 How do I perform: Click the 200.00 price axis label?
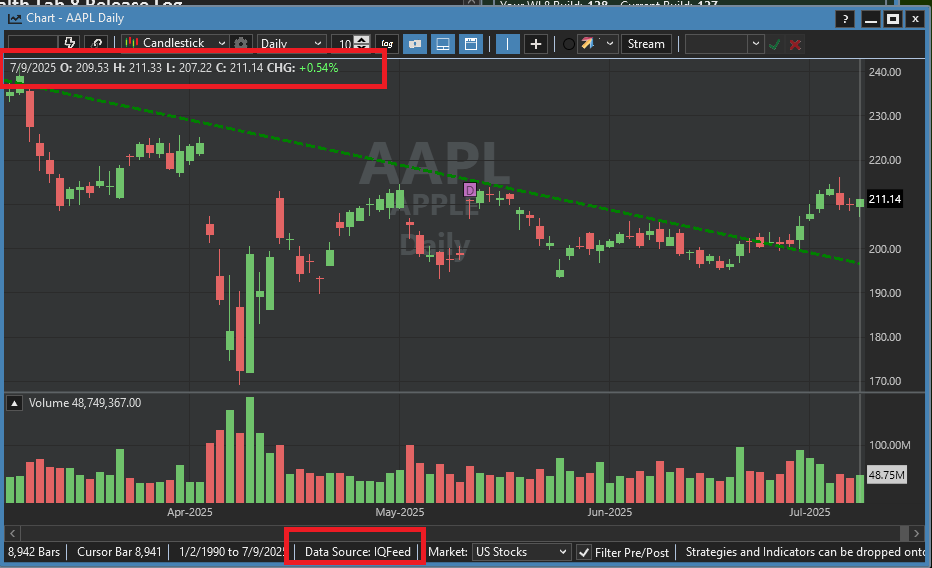pos(884,249)
